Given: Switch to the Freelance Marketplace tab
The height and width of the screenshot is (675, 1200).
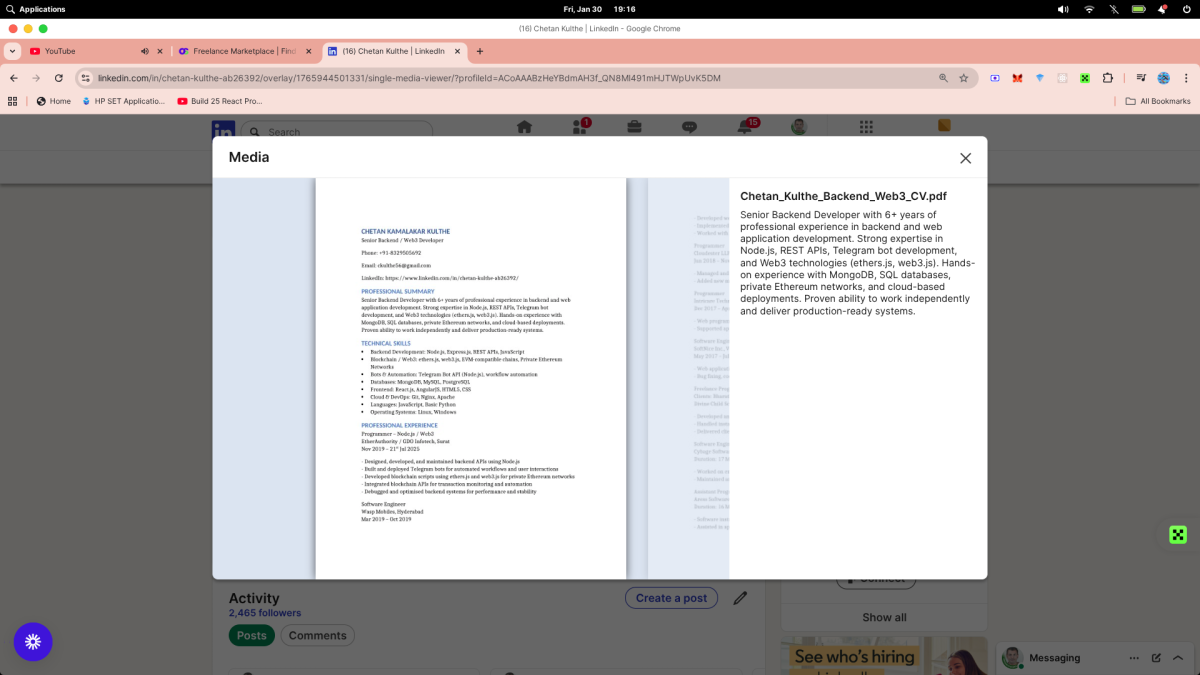Looking at the screenshot, I should (238, 51).
